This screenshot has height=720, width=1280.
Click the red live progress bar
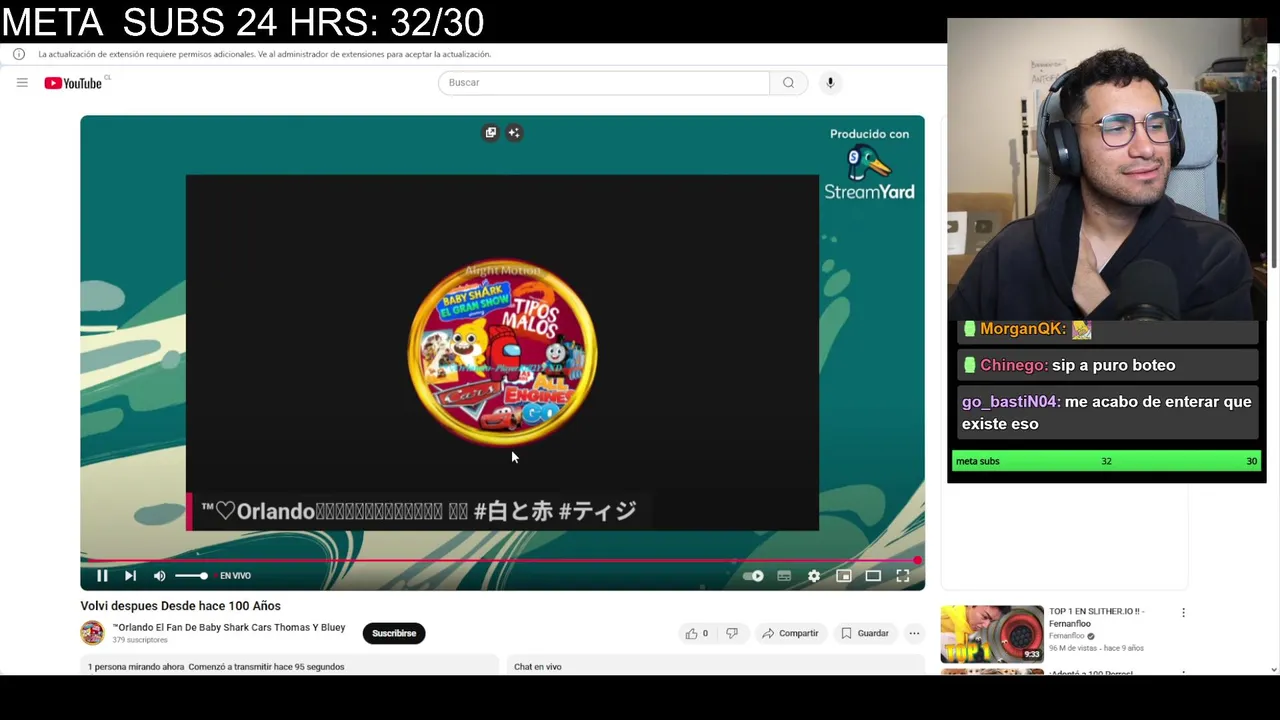(502, 560)
